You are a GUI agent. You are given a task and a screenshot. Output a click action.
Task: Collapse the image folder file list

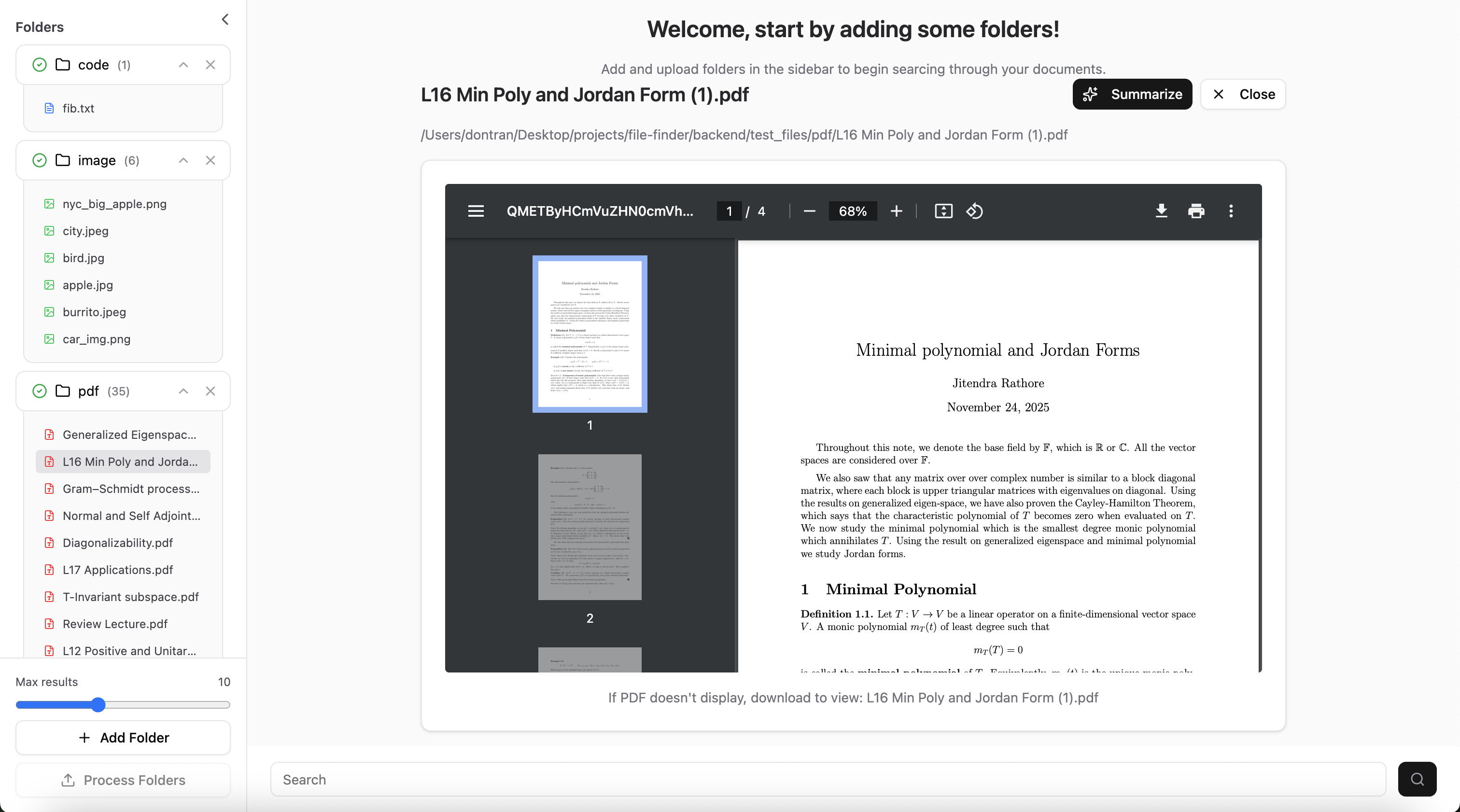pyautogui.click(x=183, y=160)
